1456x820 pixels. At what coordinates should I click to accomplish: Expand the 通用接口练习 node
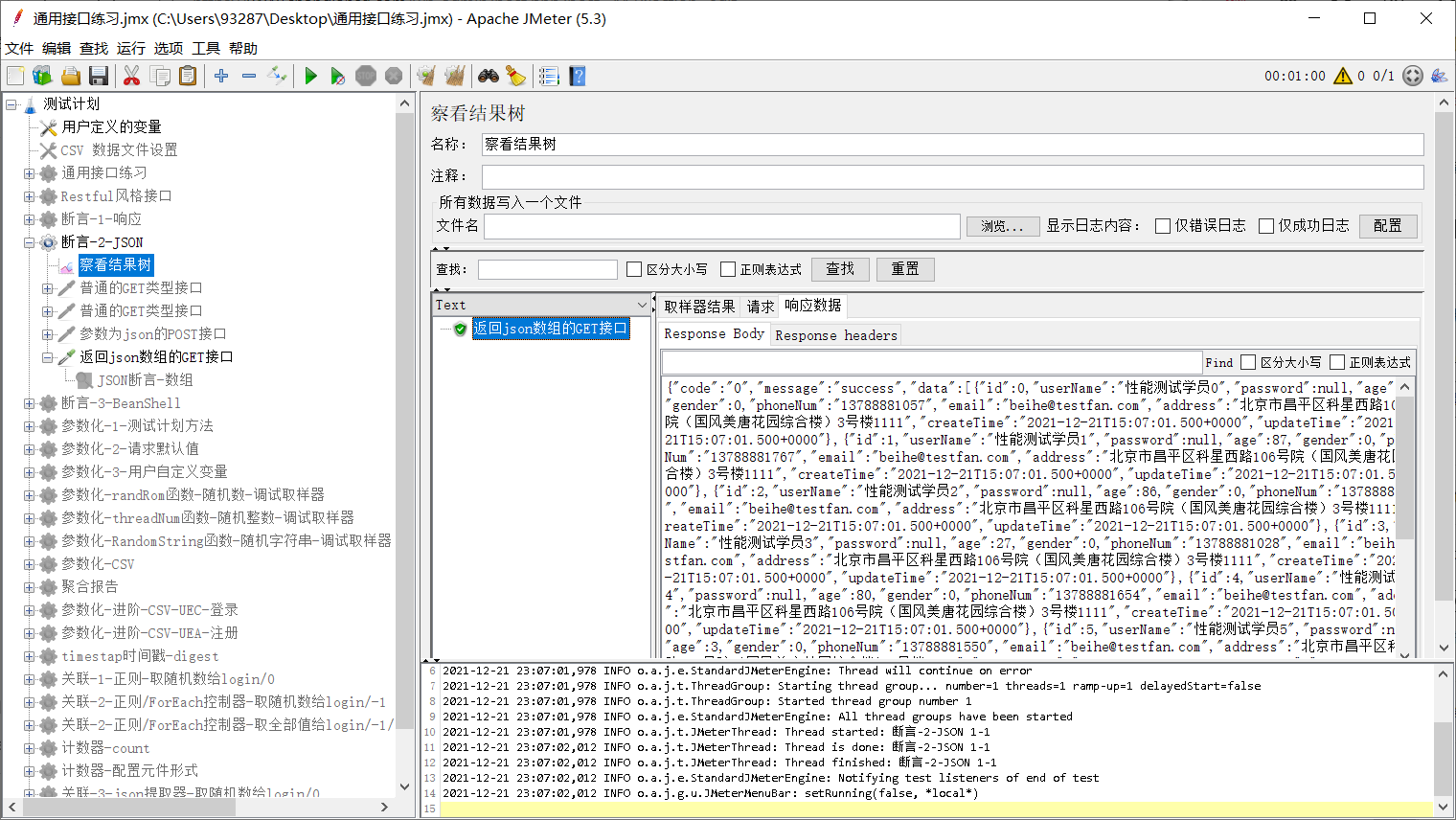[29, 173]
